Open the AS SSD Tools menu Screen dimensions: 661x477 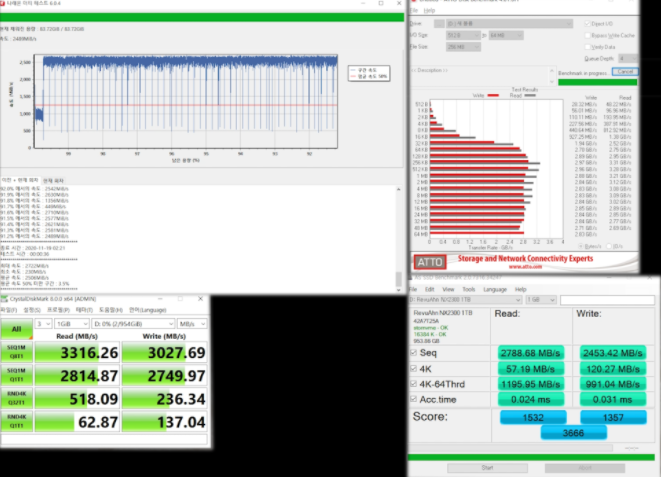[468, 289]
